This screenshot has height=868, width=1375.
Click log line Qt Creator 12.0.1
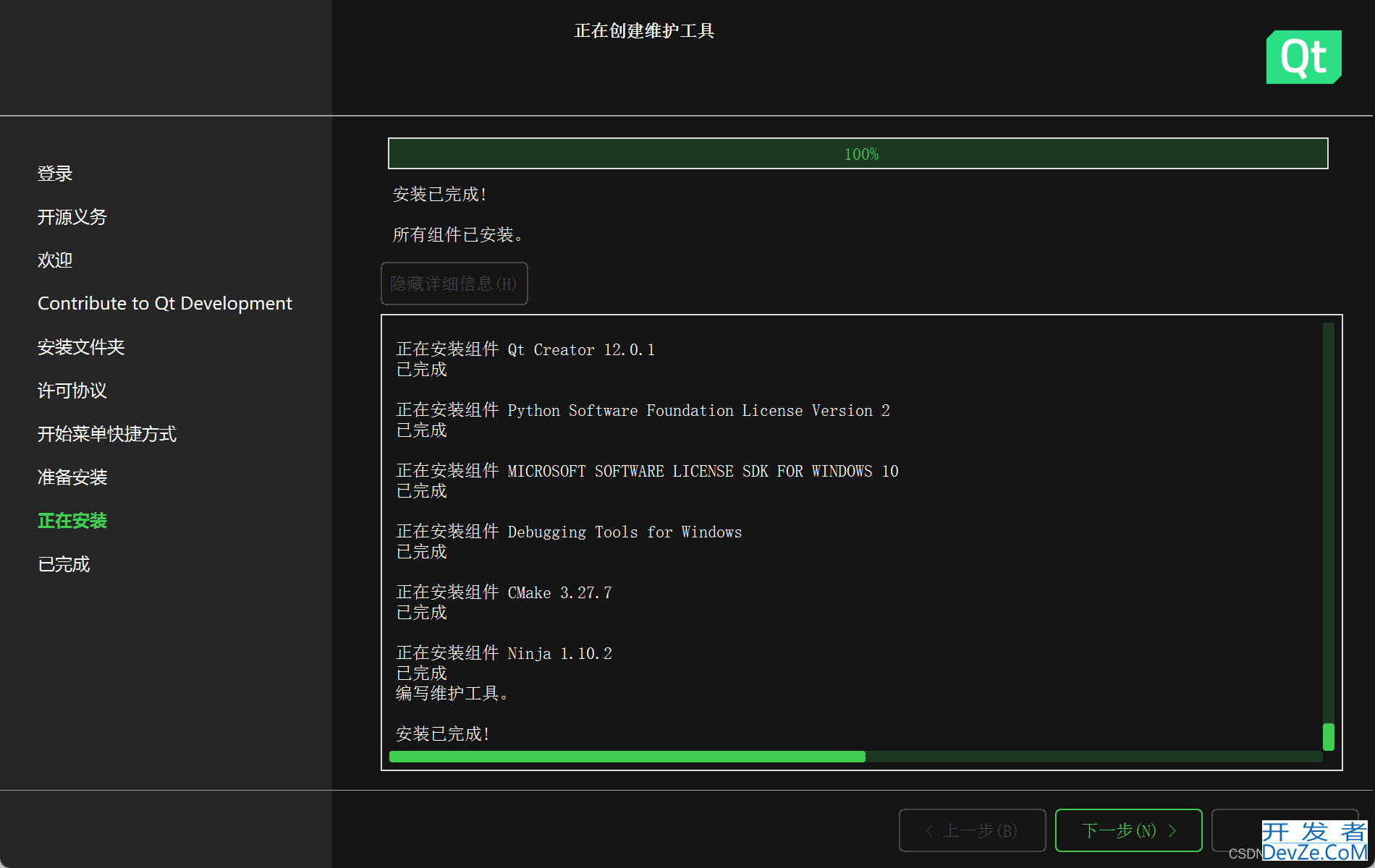point(525,350)
